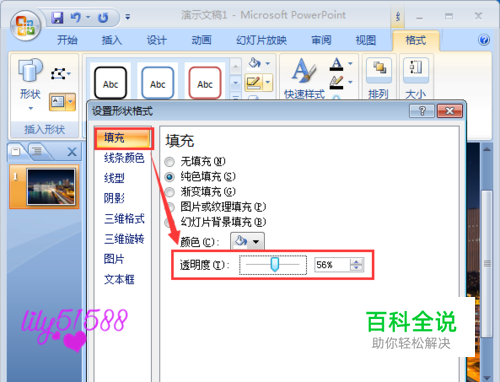This screenshot has width=500, height=382.
Task: Click the shape outline pencil icon
Action: tap(254, 82)
